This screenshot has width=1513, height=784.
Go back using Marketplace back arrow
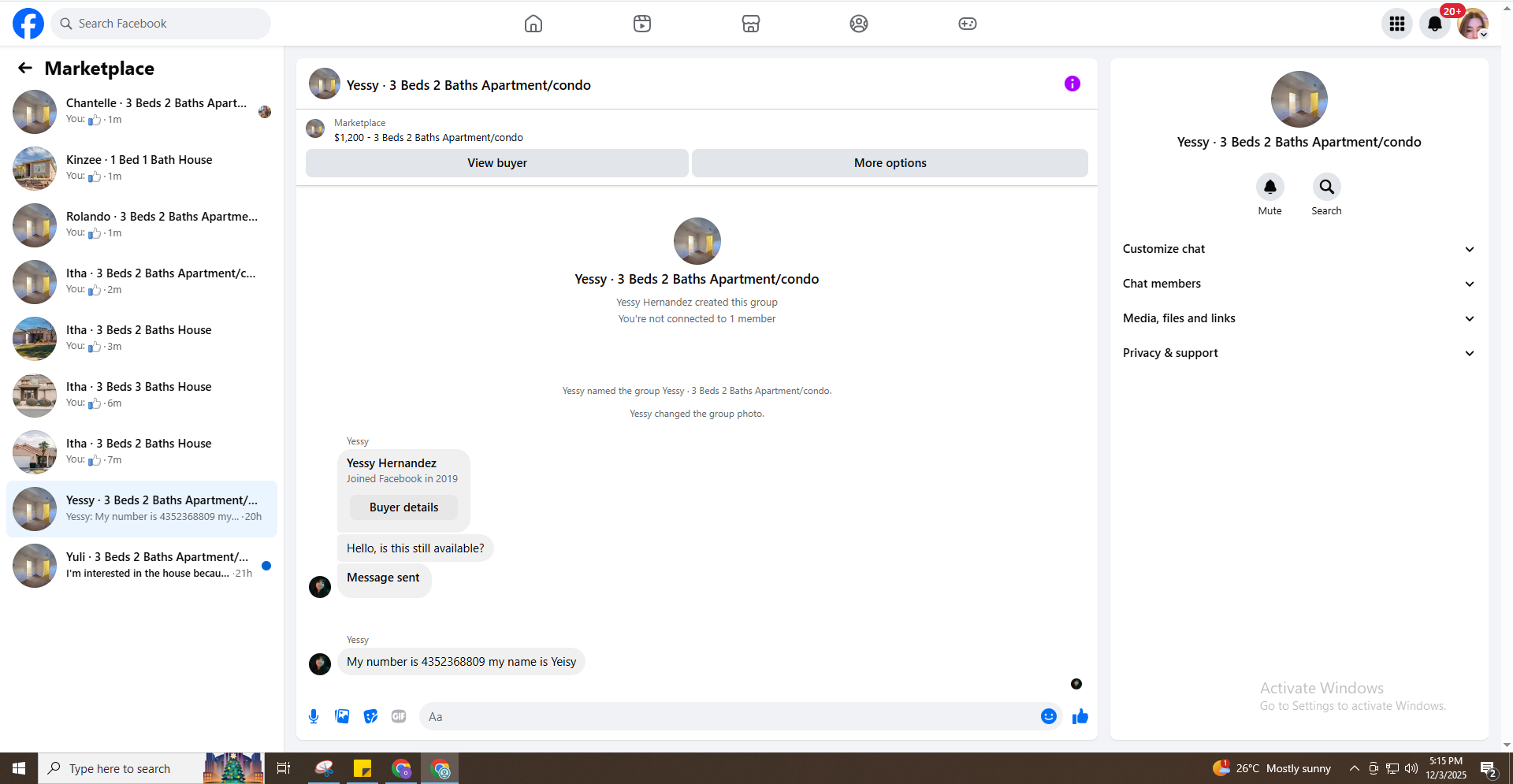(x=25, y=69)
